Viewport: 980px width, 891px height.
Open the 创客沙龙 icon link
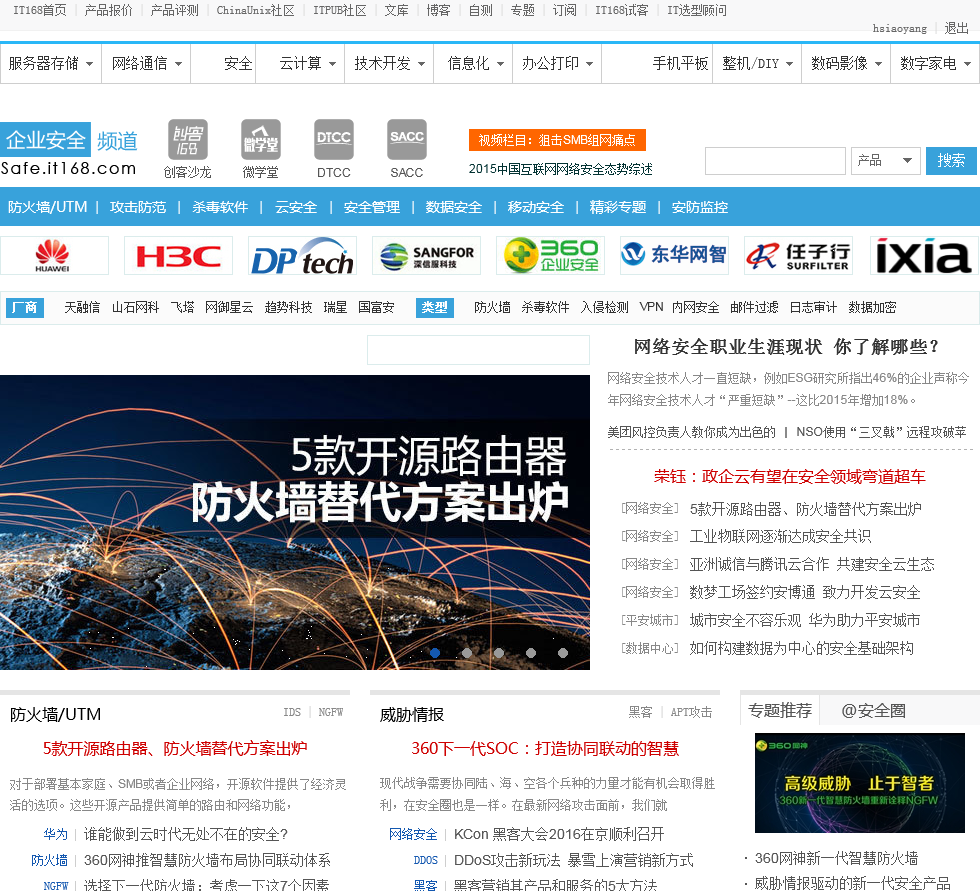pyautogui.click(x=188, y=149)
